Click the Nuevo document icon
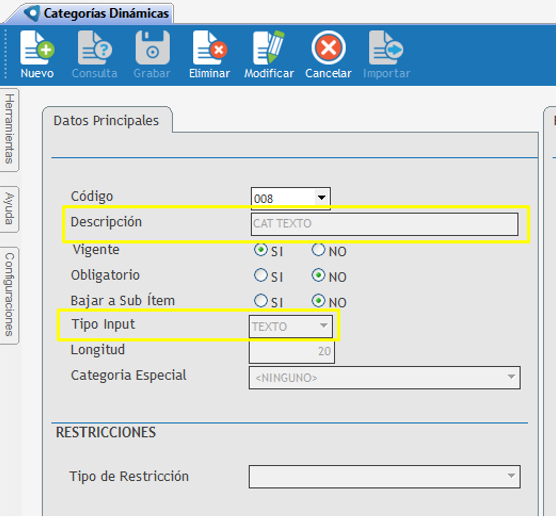 (x=37, y=48)
